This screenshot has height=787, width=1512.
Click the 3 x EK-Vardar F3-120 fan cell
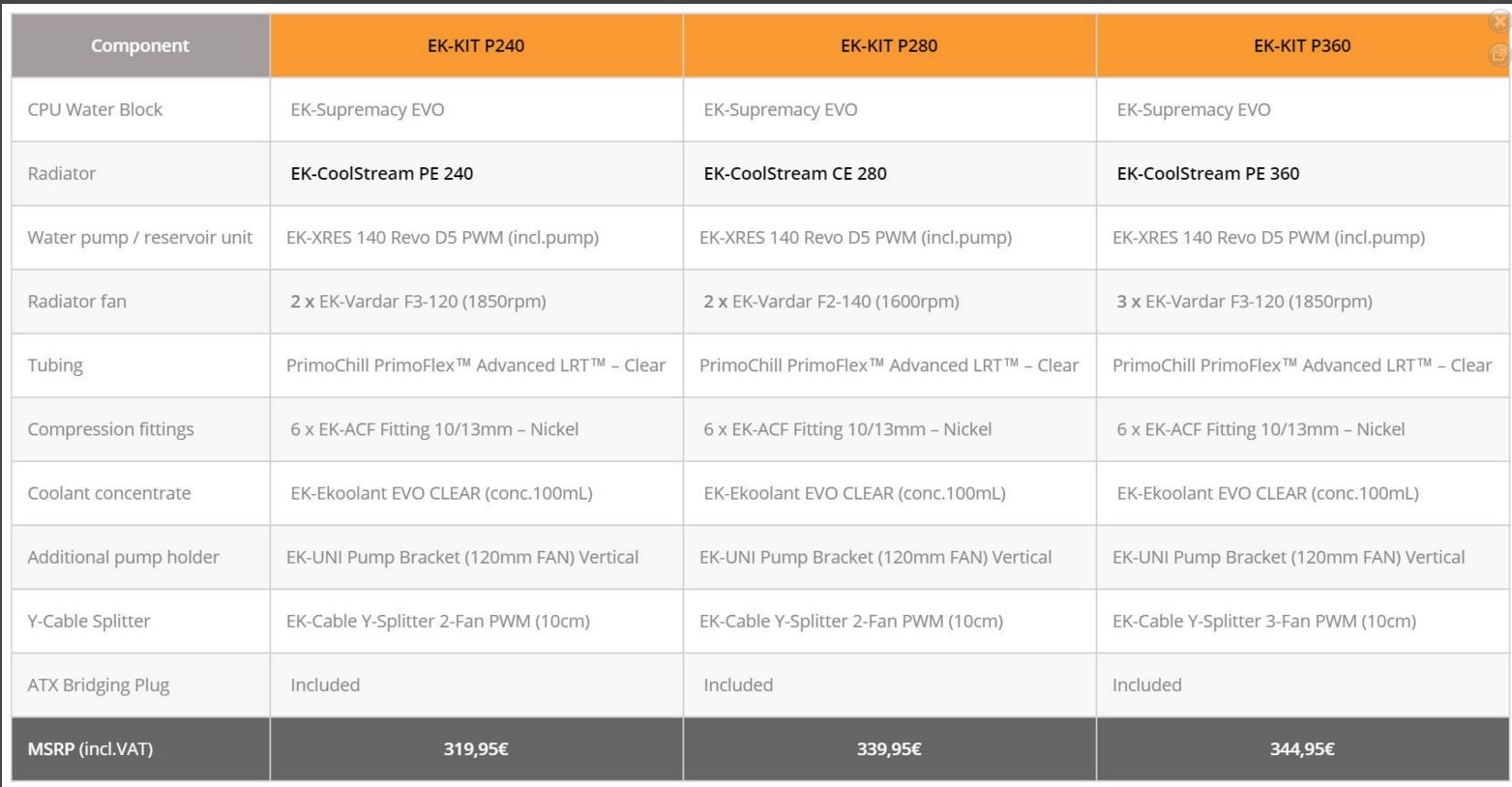pyautogui.click(x=1244, y=302)
